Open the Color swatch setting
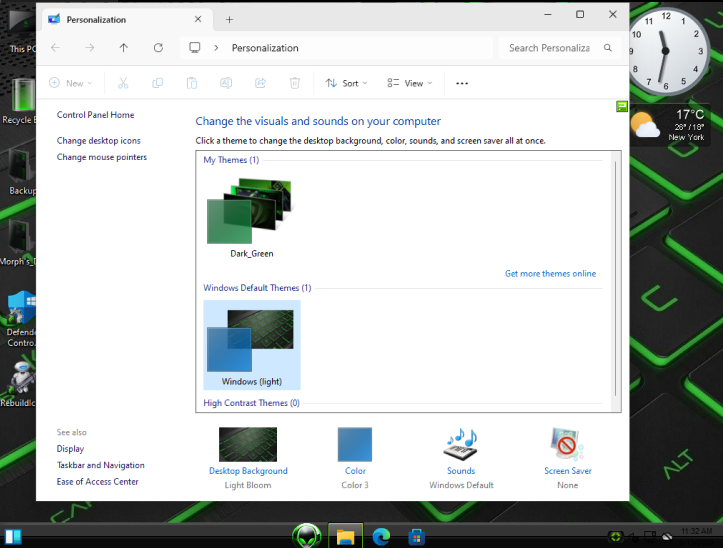Viewport: 723px width, 548px height. coord(355,444)
